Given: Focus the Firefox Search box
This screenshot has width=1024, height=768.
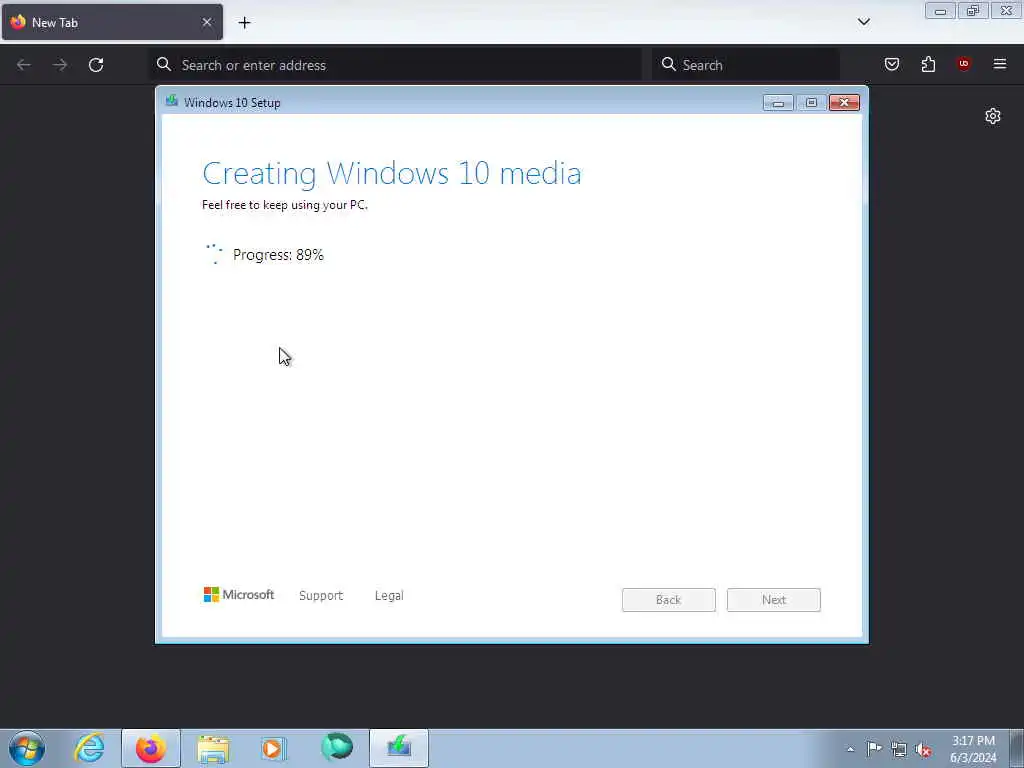Looking at the screenshot, I should 746,65.
